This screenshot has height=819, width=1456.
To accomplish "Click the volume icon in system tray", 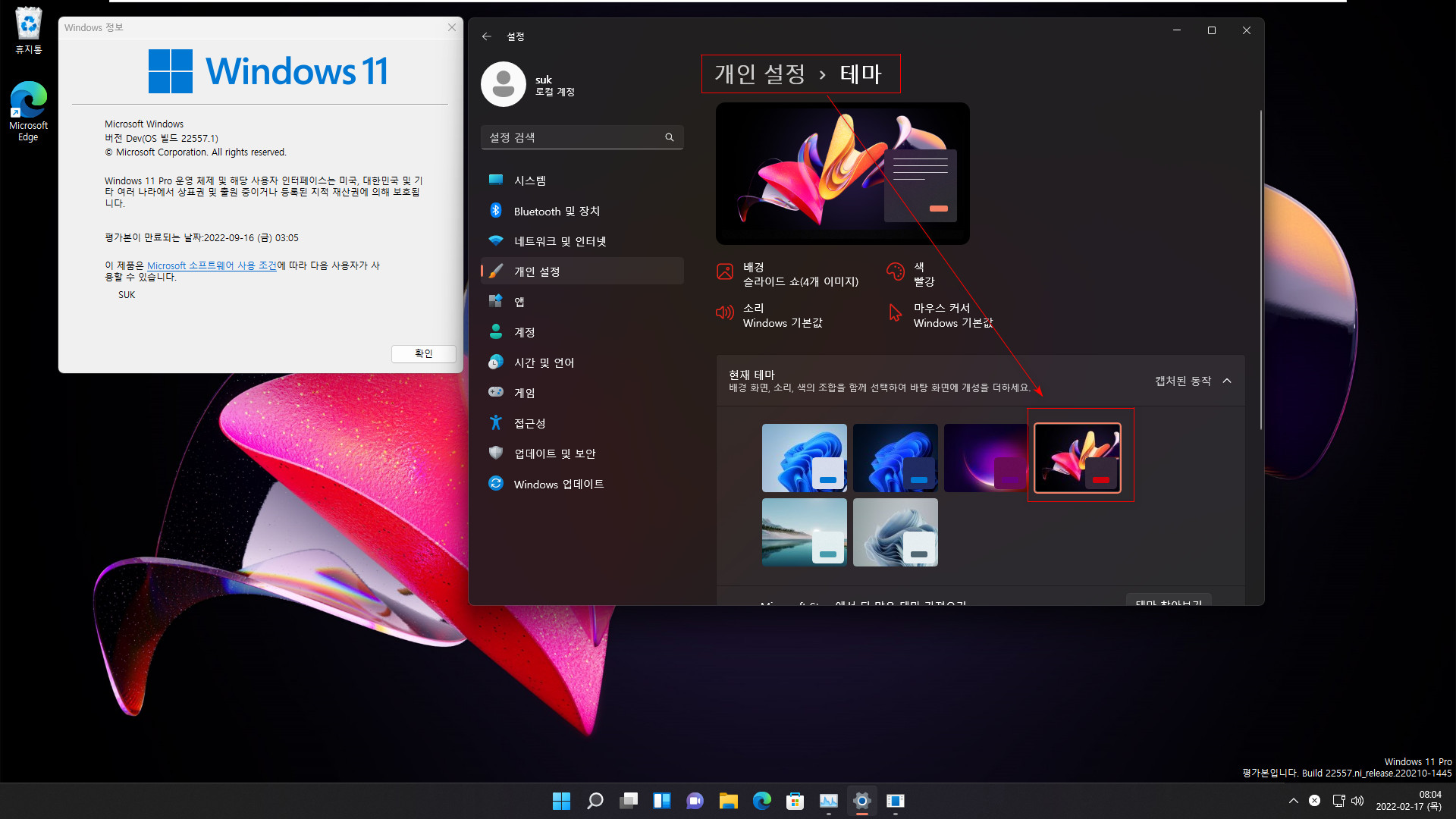I will 1357,801.
